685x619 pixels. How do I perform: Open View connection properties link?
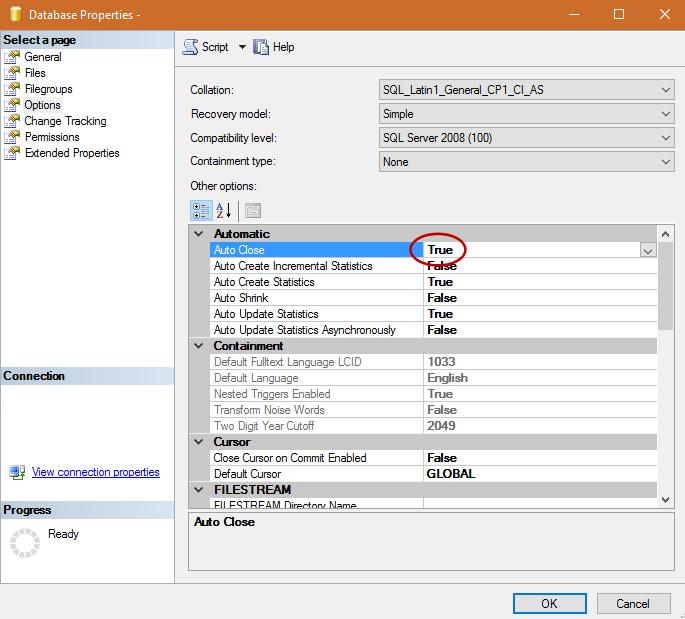(96, 472)
